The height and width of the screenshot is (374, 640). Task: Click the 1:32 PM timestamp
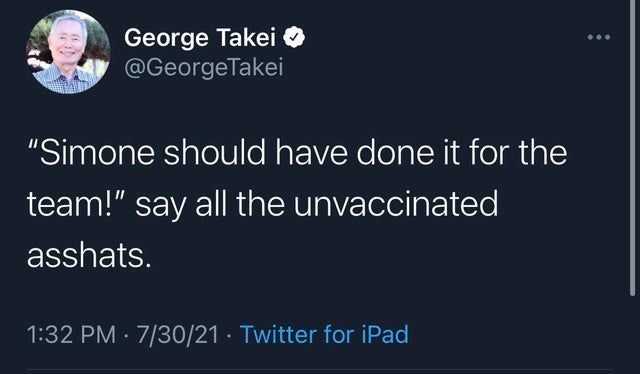point(71,335)
